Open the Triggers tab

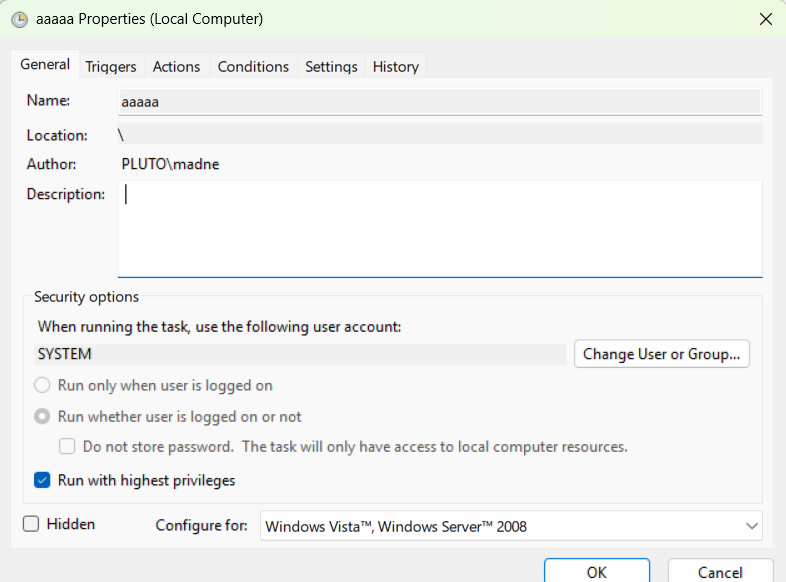(111, 67)
